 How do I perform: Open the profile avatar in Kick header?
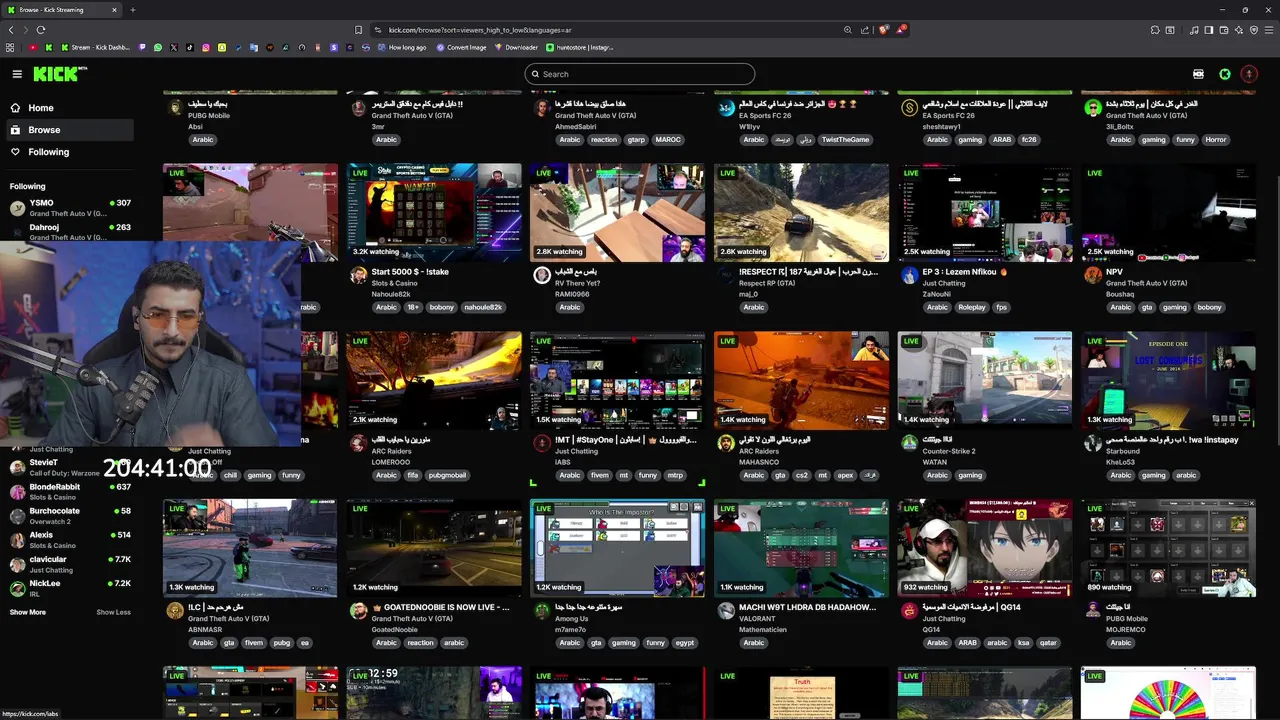(x=1249, y=74)
